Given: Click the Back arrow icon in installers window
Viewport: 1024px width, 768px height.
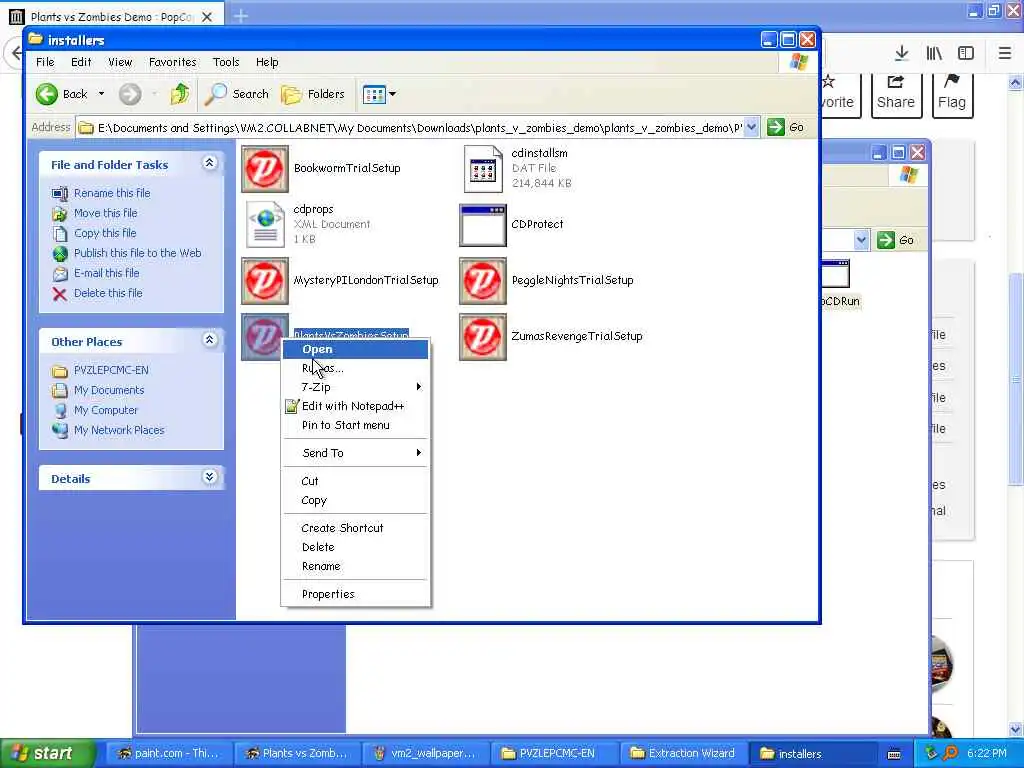Looking at the screenshot, I should tap(47, 94).
